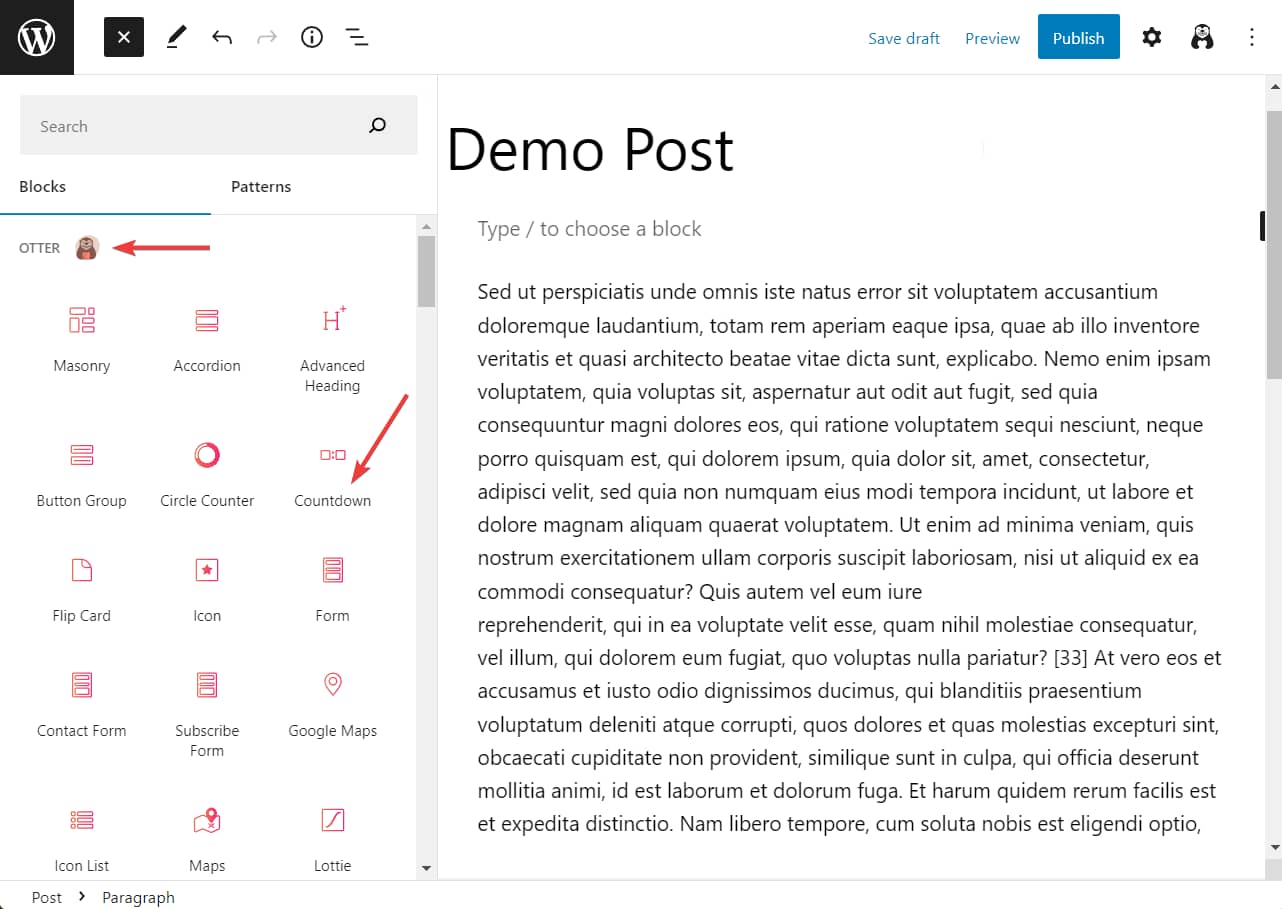This screenshot has height=909, width=1282.
Task: Click the block list scrollbar thumb
Action: coord(427,271)
